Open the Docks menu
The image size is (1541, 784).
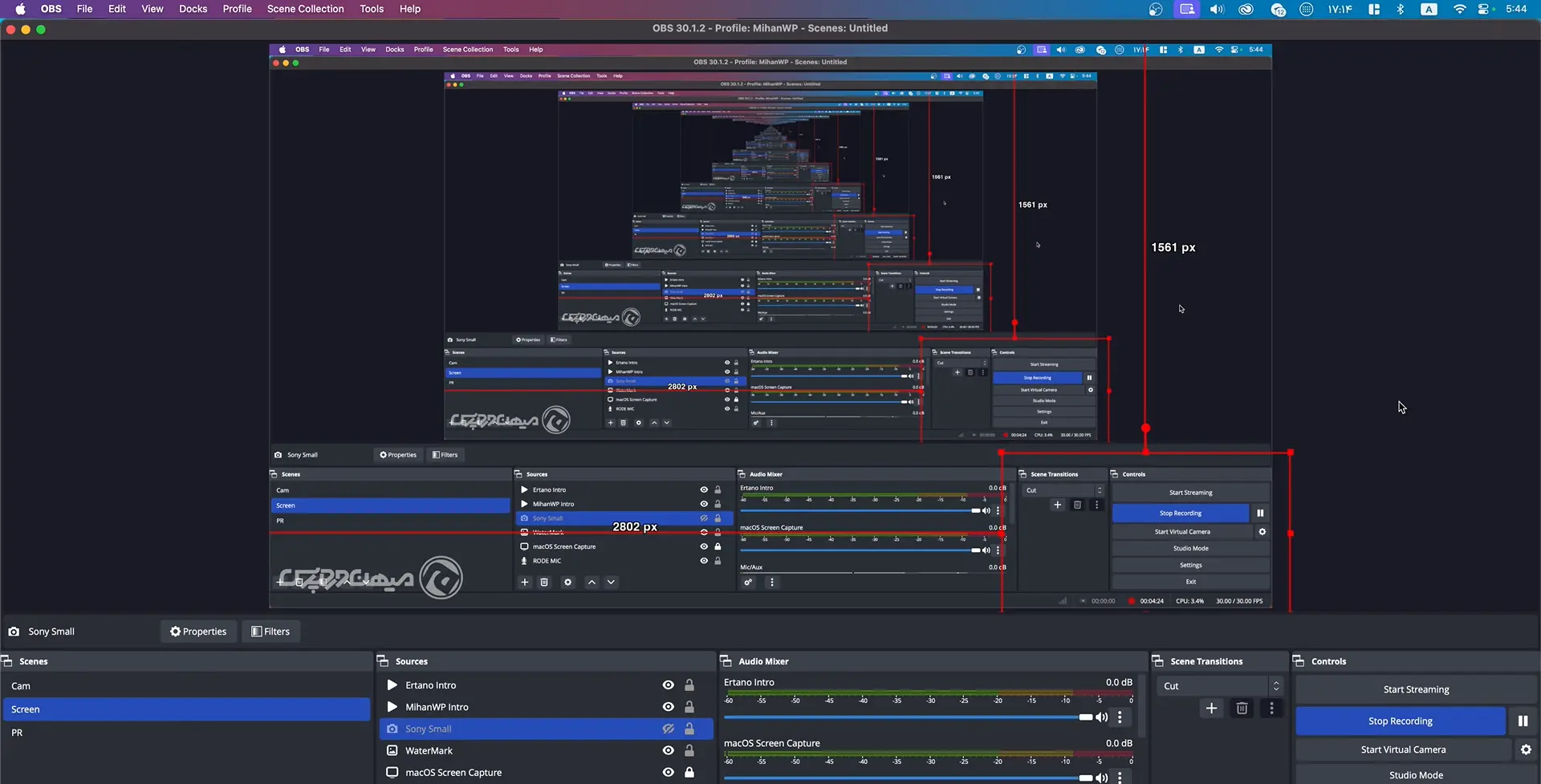pyautogui.click(x=193, y=9)
